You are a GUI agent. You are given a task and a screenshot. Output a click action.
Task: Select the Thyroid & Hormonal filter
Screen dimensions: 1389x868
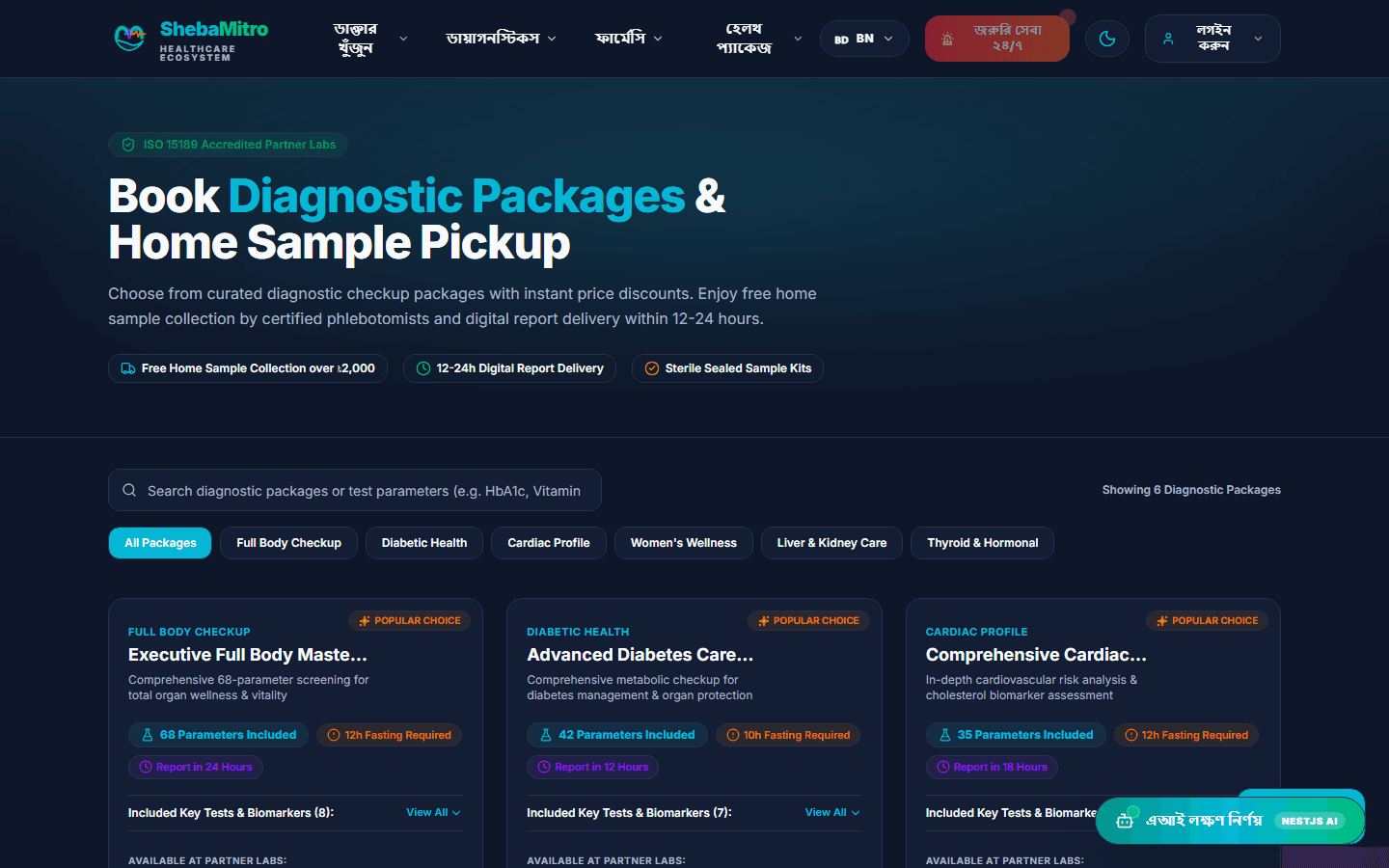983,543
